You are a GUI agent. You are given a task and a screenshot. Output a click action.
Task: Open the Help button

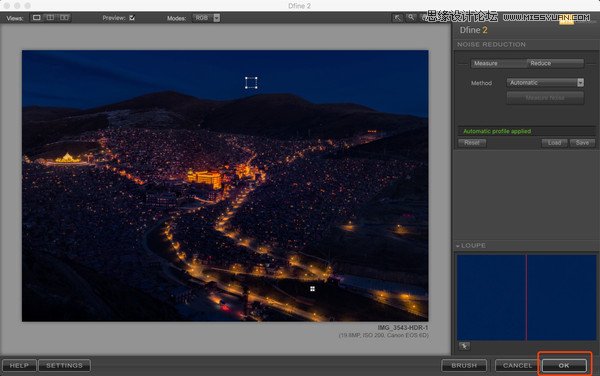point(19,365)
